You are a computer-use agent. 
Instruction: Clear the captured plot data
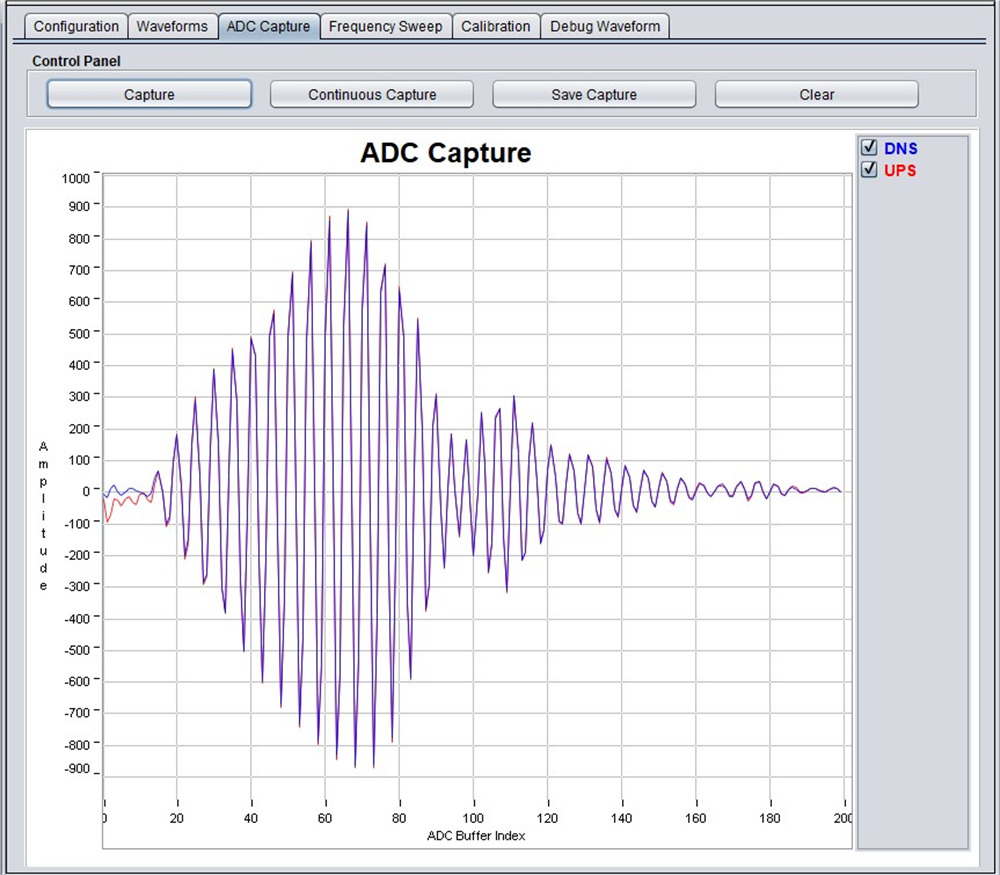816,95
